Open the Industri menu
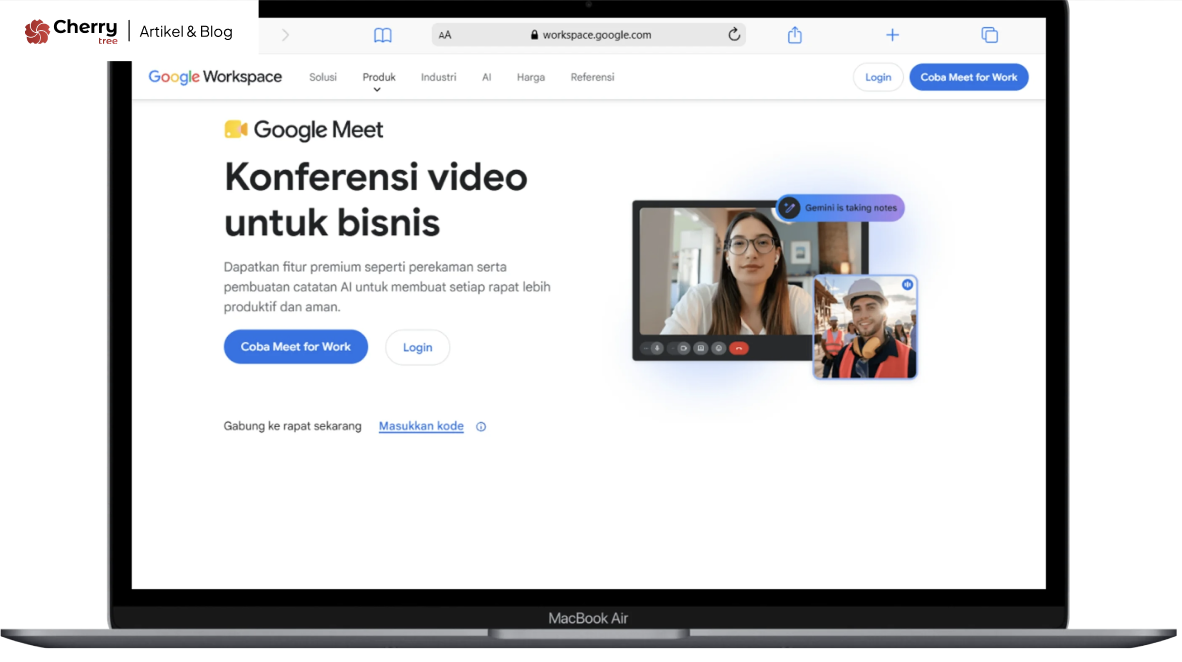The image size is (1182, 662). tap(439, 77)
